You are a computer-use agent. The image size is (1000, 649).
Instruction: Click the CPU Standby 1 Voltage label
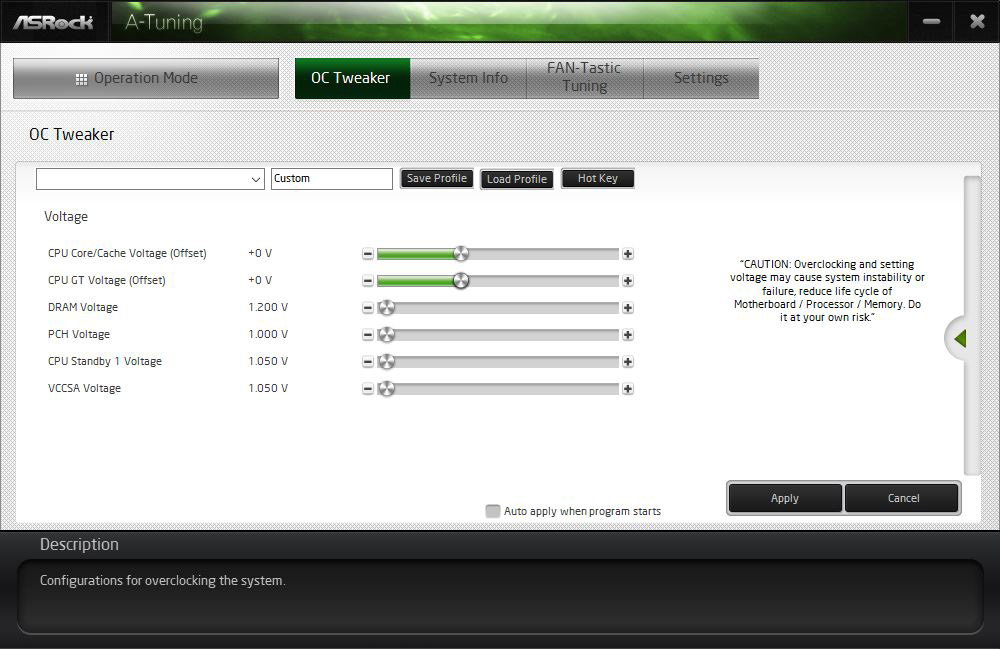click(x=105, y=361)
